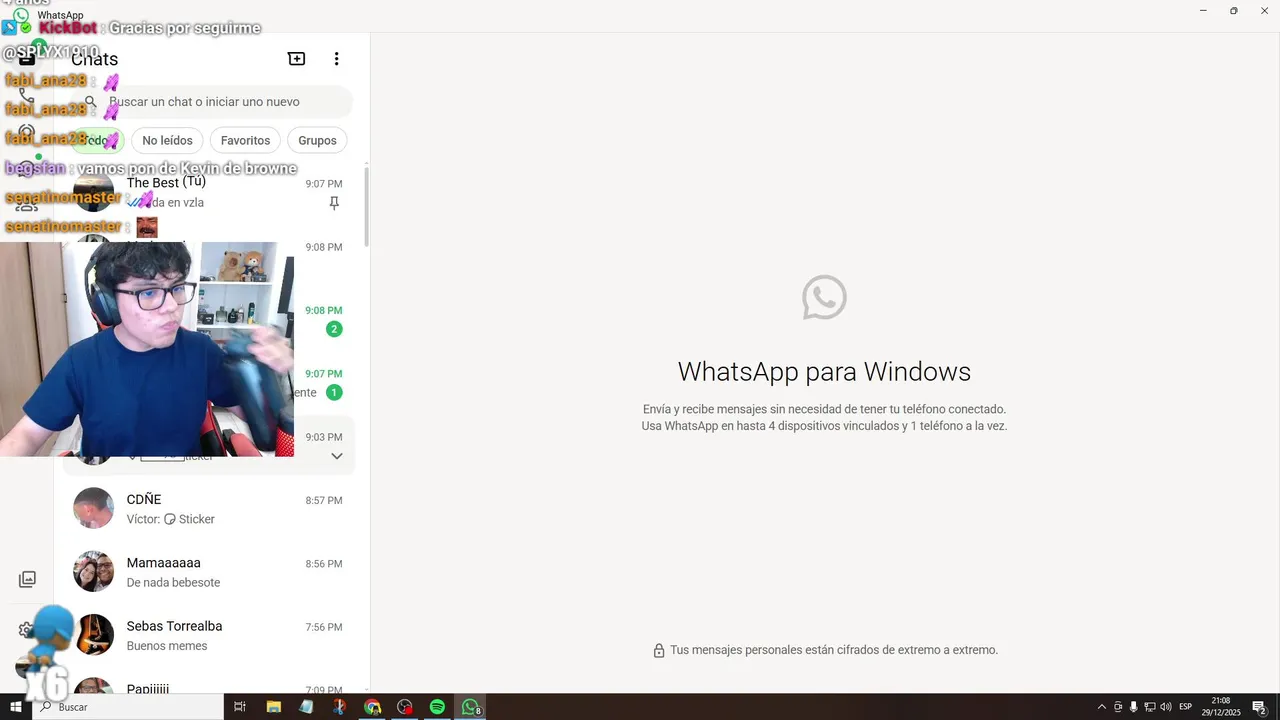Click the Mamaaaaaa profile picture
The width and height of the screenshot is (1280, 720).
coord(94,571)
